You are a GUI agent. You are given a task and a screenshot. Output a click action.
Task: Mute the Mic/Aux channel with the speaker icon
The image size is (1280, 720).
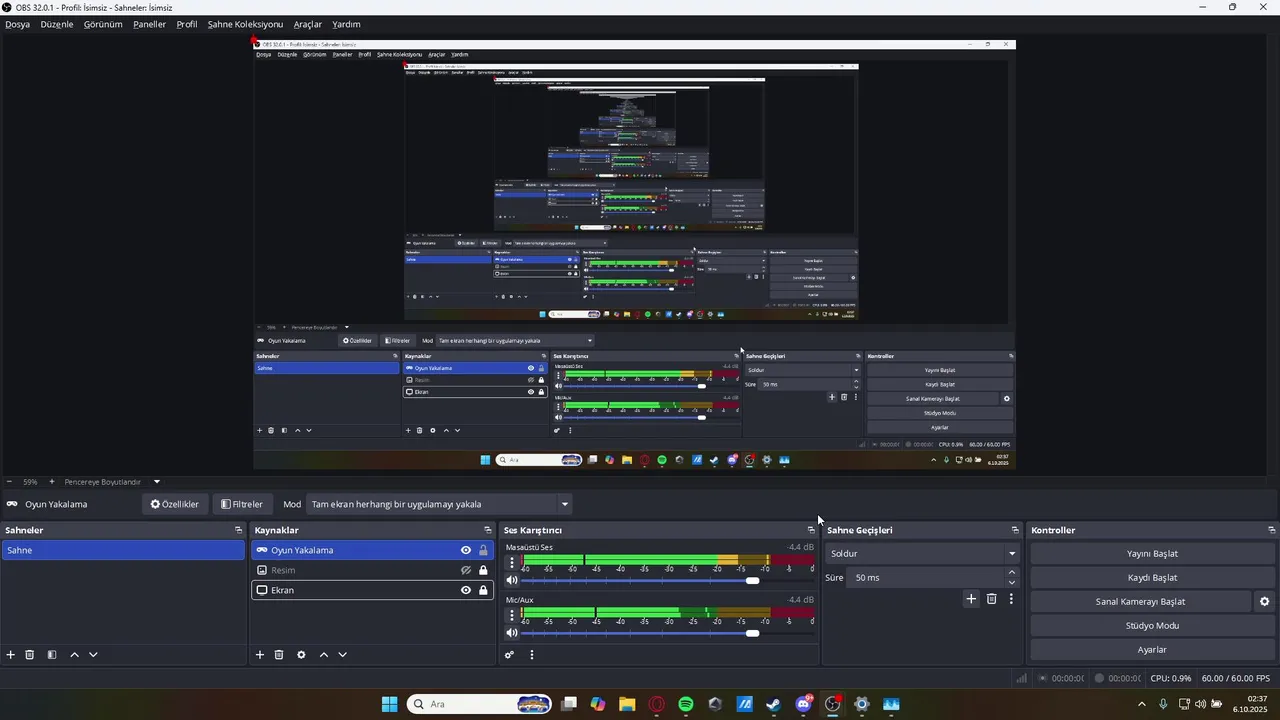click(x=512, y=633)
